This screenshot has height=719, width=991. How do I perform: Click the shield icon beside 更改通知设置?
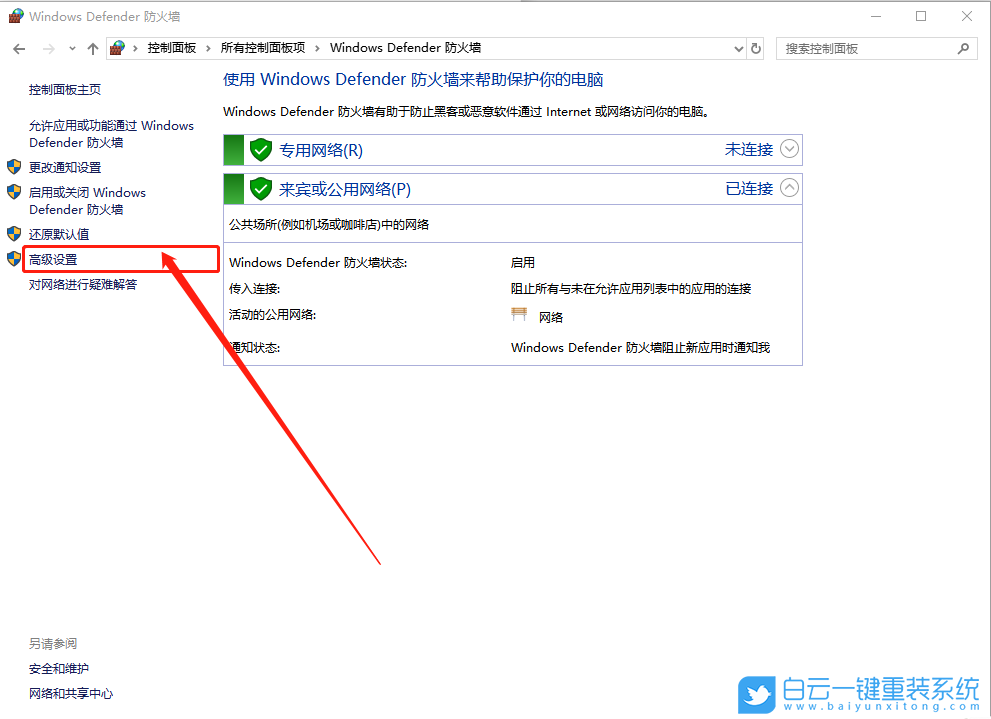12,167
